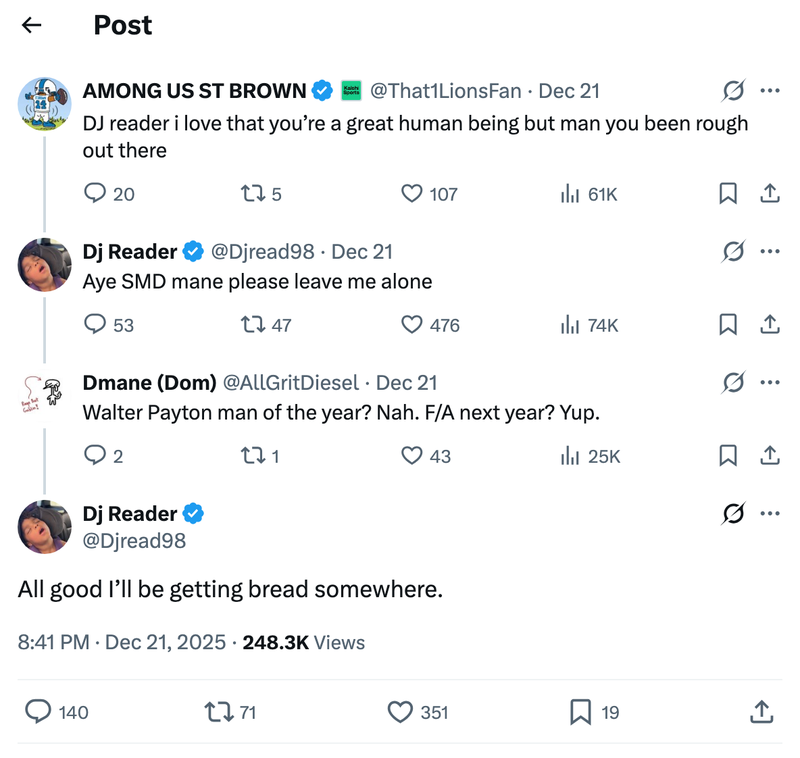The width and height of the screenshot is (800, 758).
Task: Repost the main "All good" post
Action: pyautogui.click(x=216, y=712)
